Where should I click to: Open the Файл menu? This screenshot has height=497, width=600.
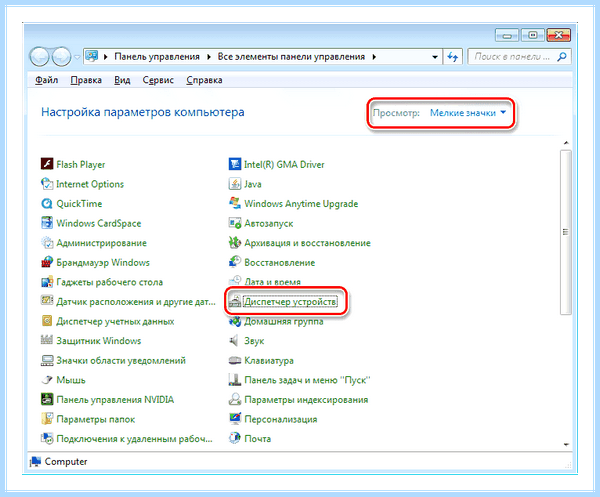tap(46, 80)
